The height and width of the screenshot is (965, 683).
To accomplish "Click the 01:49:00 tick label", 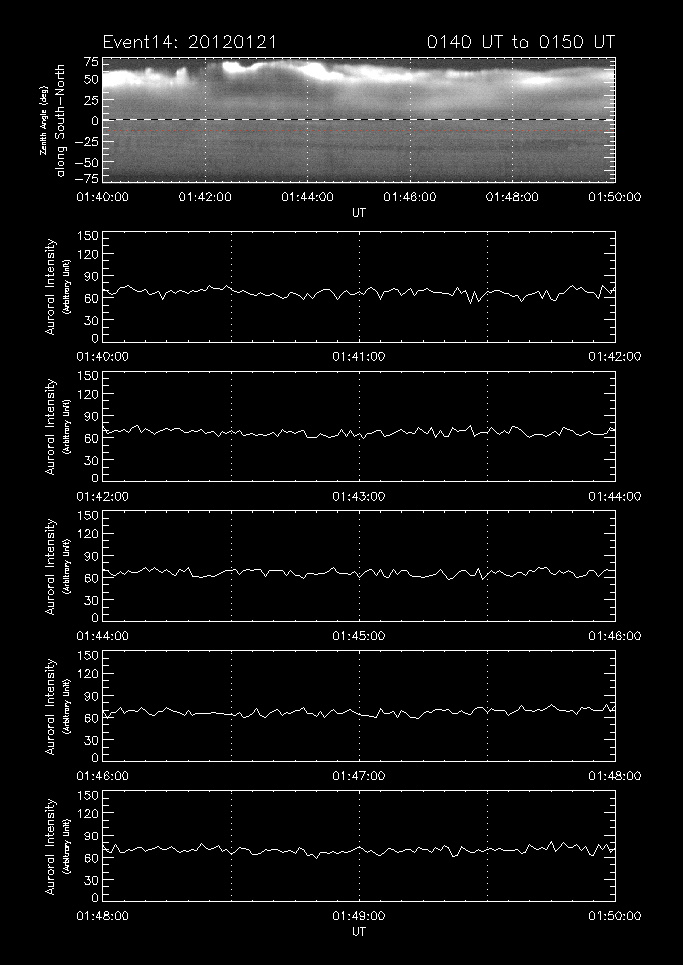I will tap(359, 916).
